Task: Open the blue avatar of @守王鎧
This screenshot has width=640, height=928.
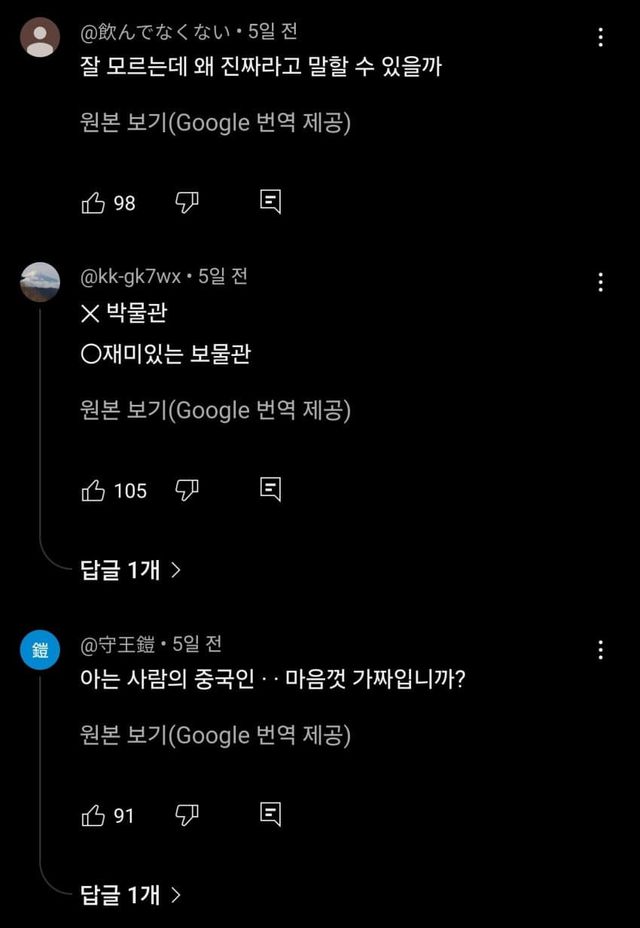Action: click(x=40, y=650)
